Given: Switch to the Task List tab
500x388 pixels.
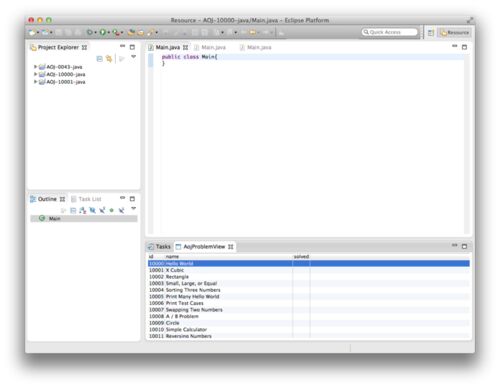Looking at the screenshot, I should [x=86, y=199].
